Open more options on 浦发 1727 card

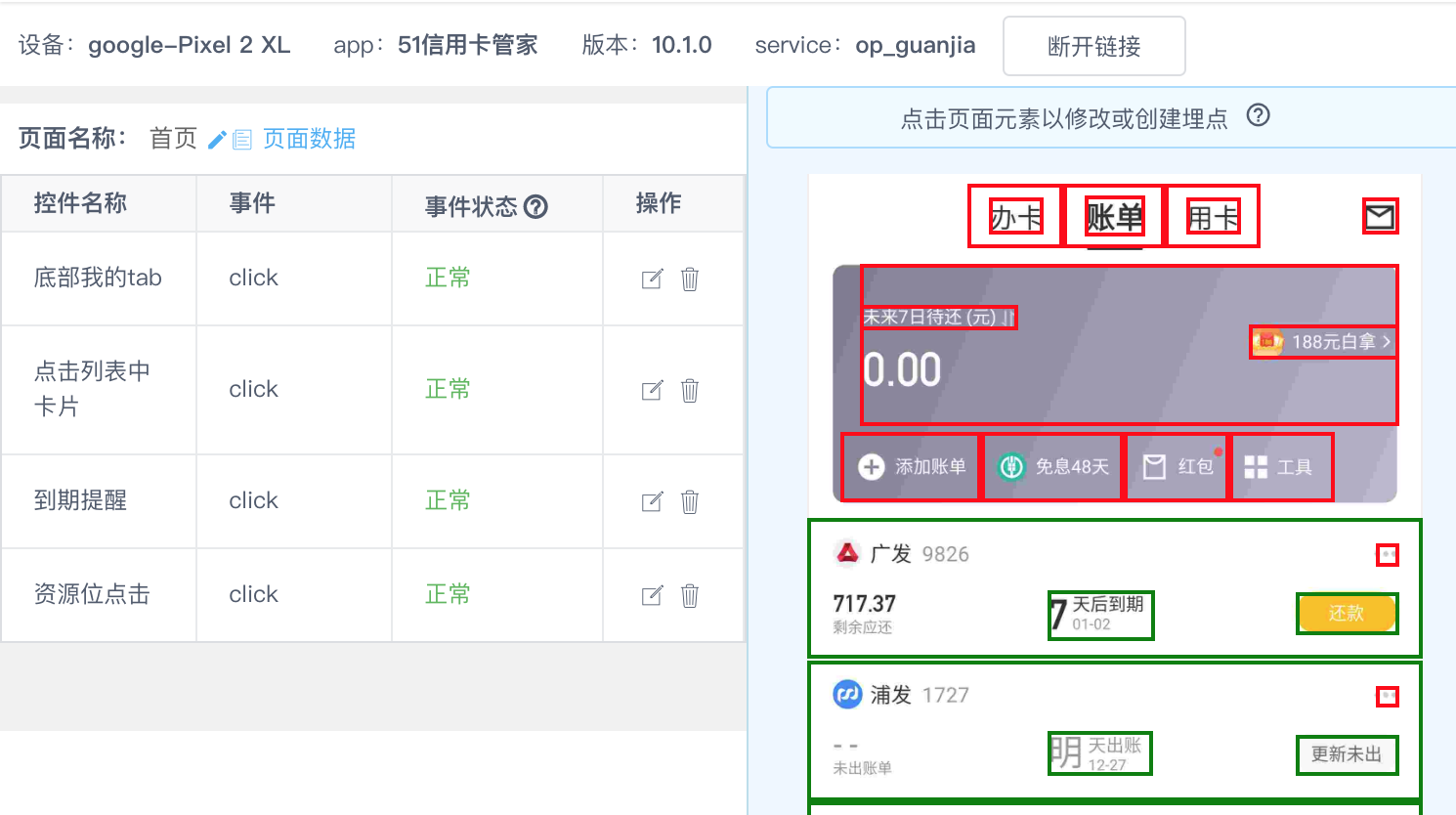point(1388,696)
